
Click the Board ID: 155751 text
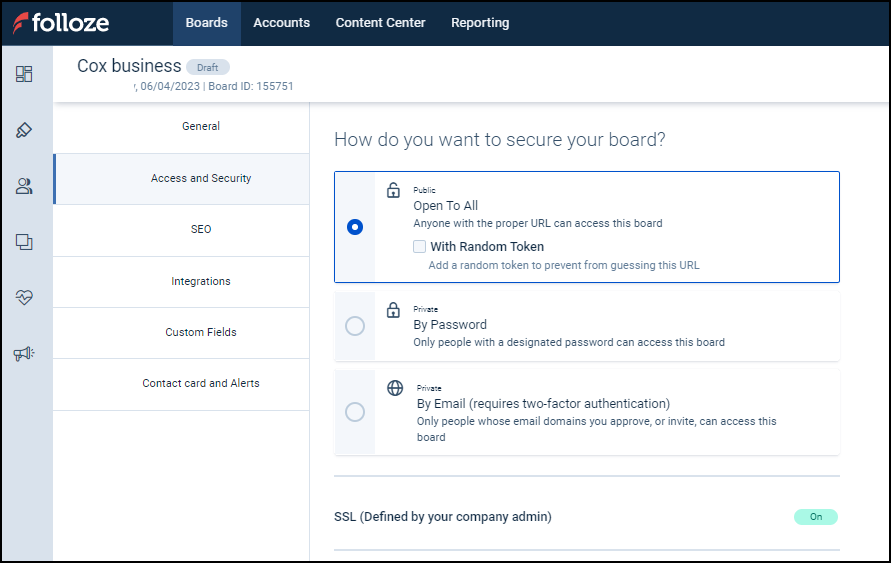click(251, 86)
